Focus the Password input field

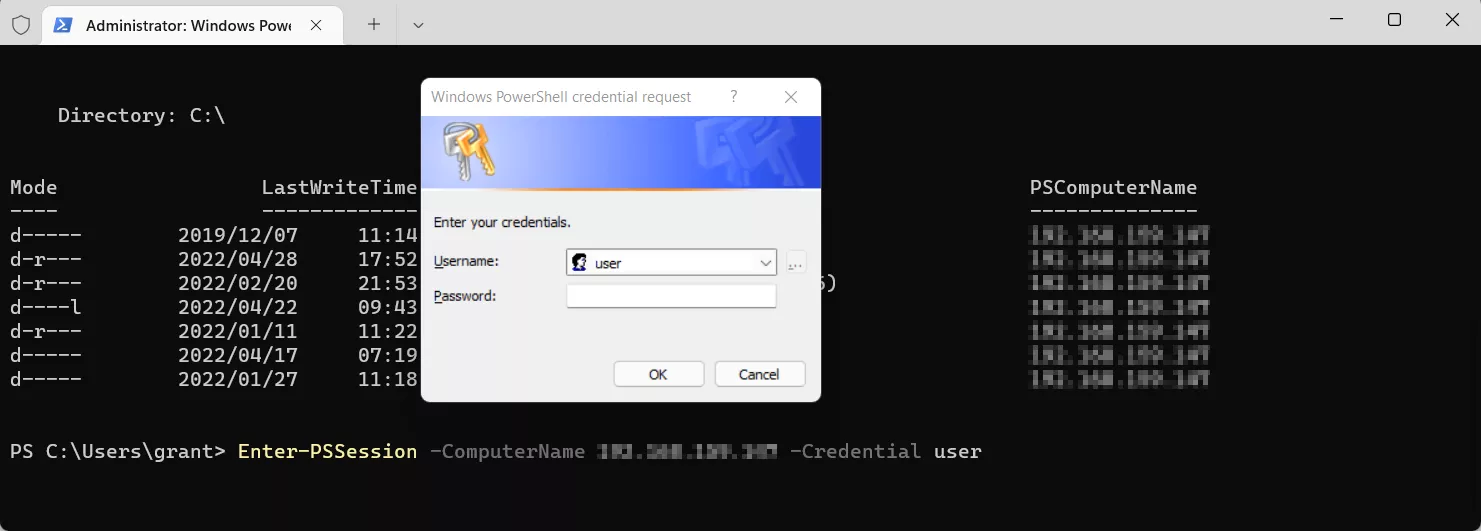[671, 296]
